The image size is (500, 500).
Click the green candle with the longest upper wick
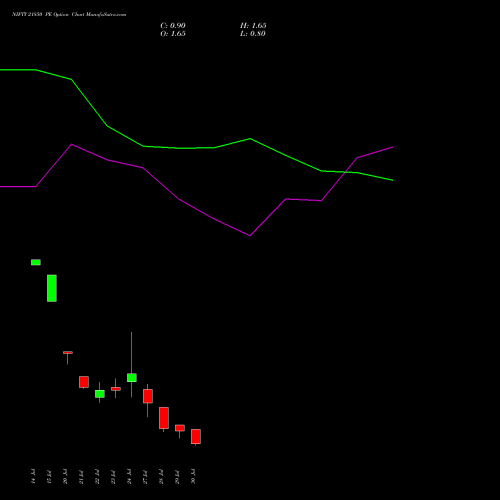(132, 378)
